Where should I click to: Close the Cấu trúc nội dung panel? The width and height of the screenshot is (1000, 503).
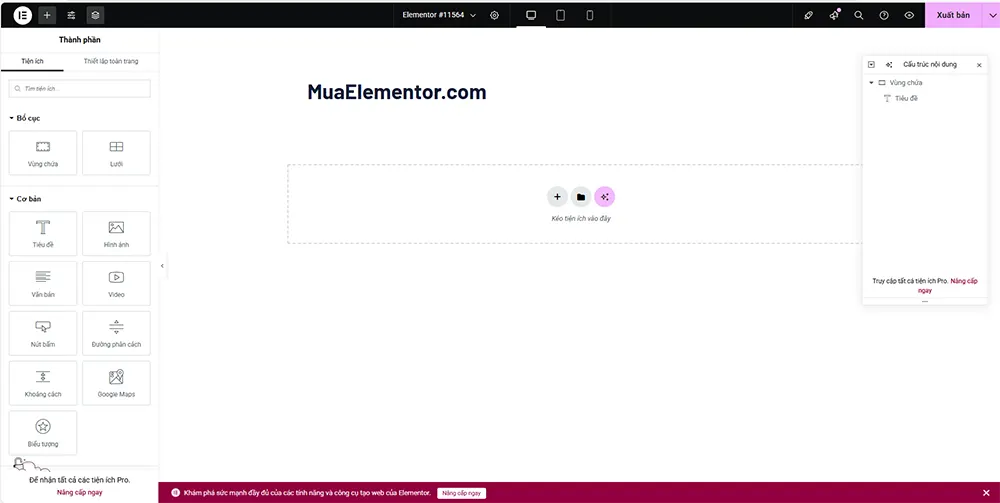coord(979,65)
